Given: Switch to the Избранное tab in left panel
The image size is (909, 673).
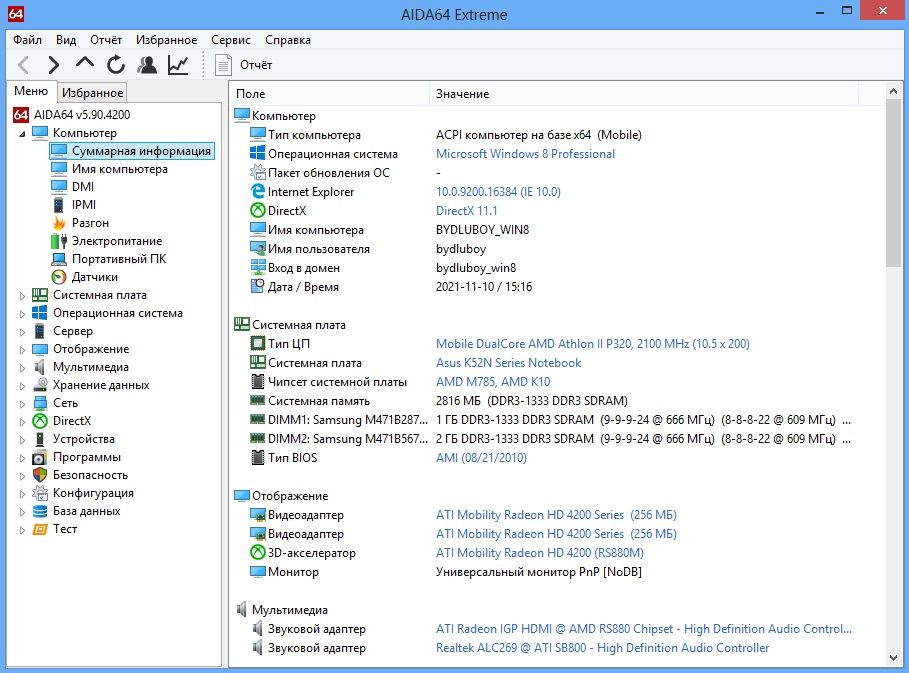Looking at the screenshot, I should (93, 93).
